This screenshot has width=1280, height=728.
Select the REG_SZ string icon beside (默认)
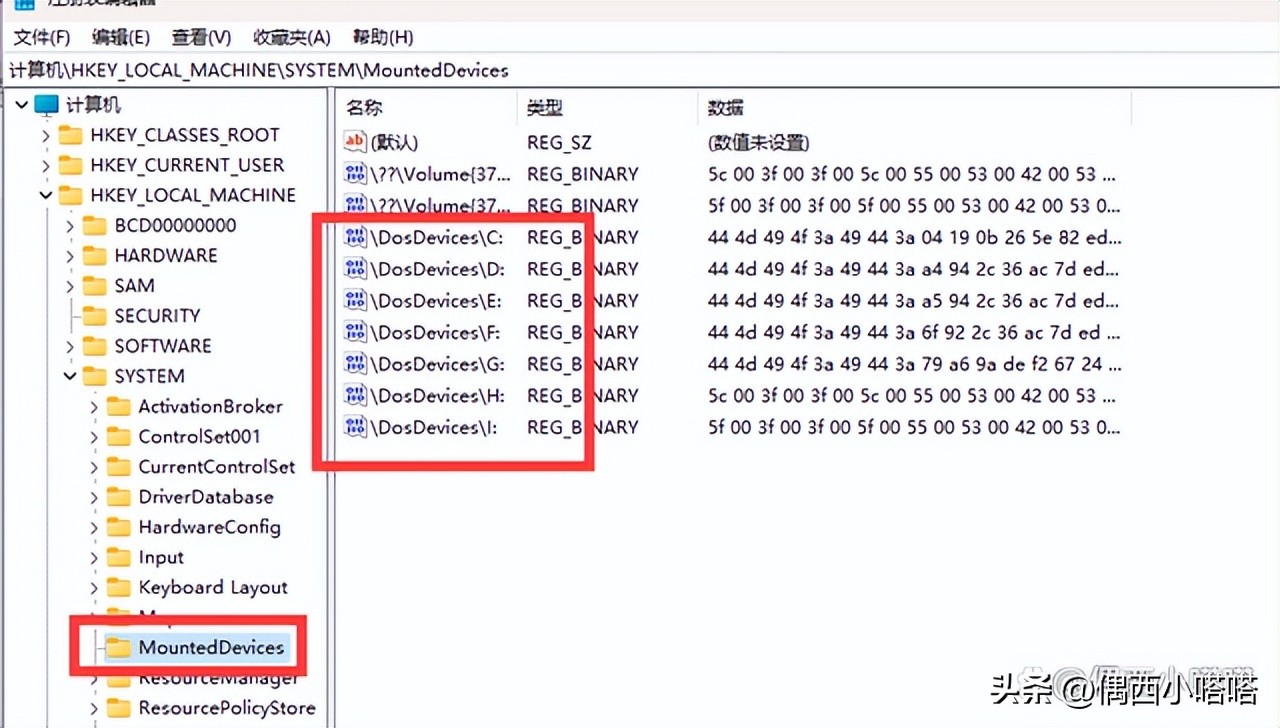(x=355, y=142)
